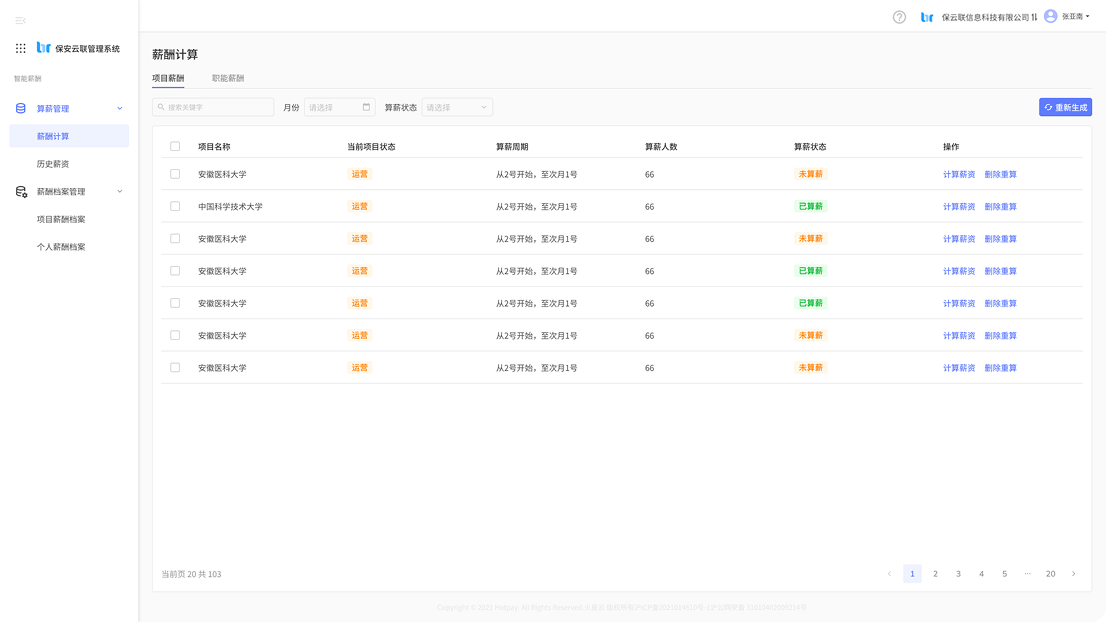Go to page 3 in pagination
This screenshot has height=622, width=1106.
958,574
